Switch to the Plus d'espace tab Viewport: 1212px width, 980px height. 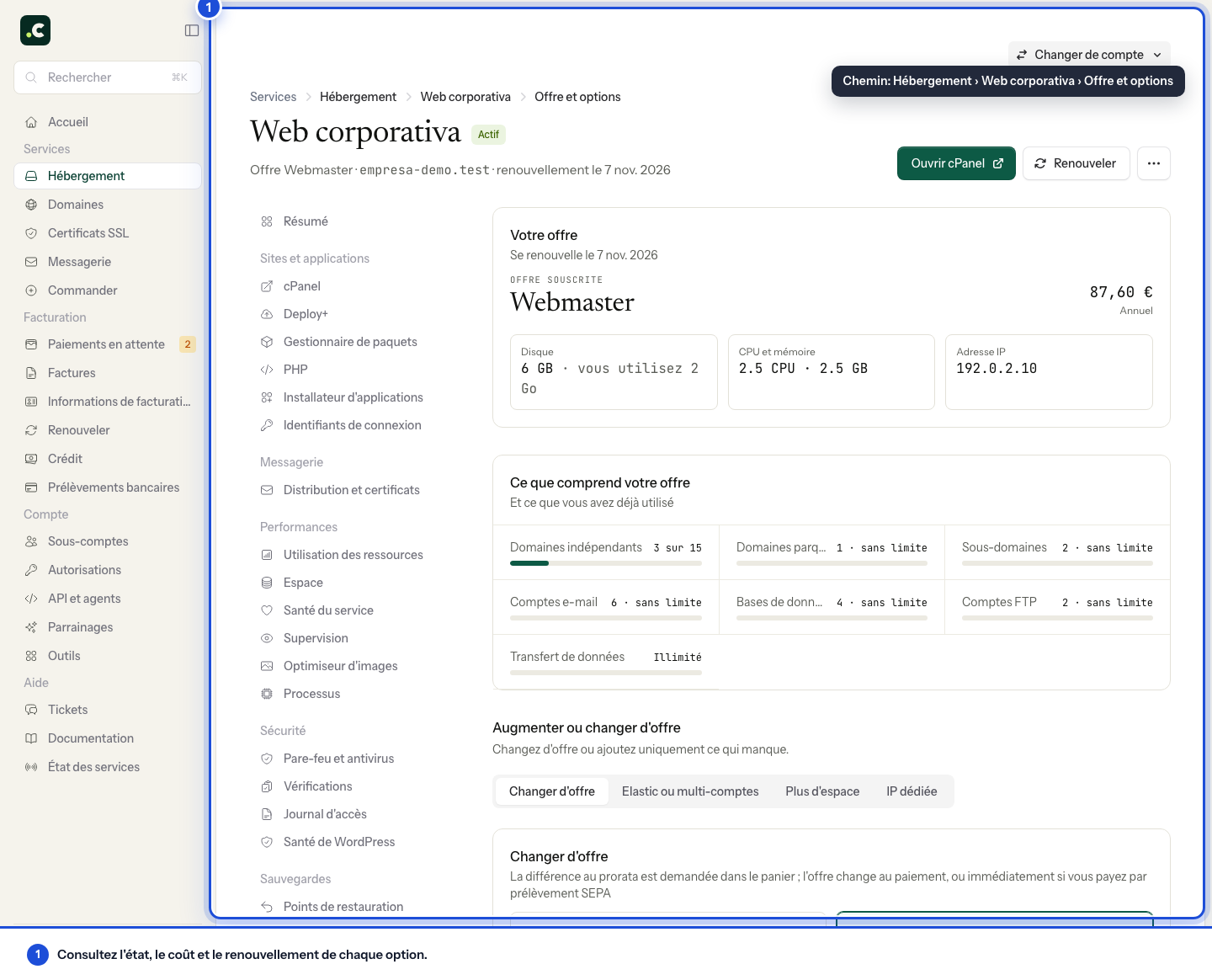(x=822, y=791)
